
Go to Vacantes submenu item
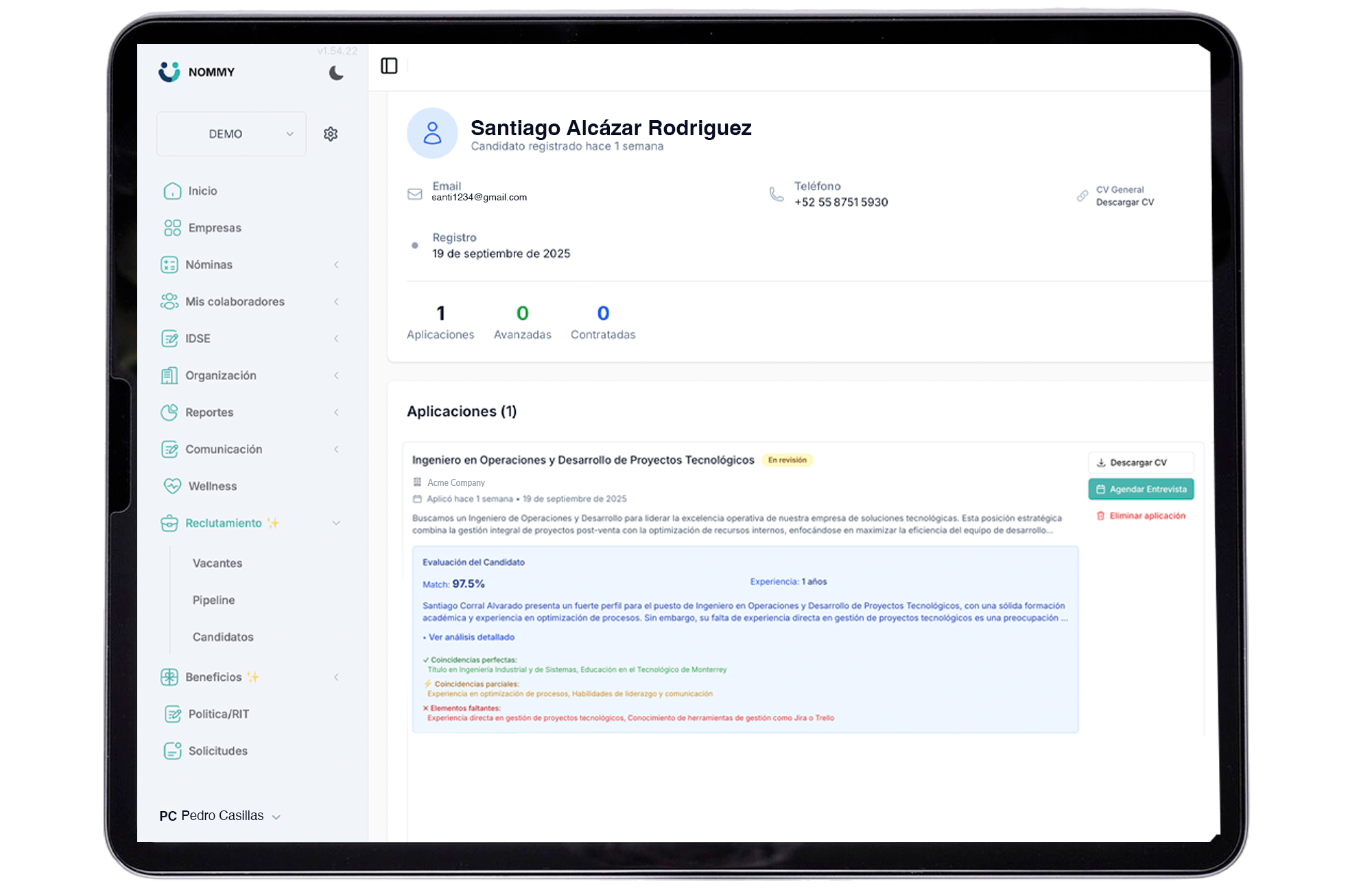[217, 563]
